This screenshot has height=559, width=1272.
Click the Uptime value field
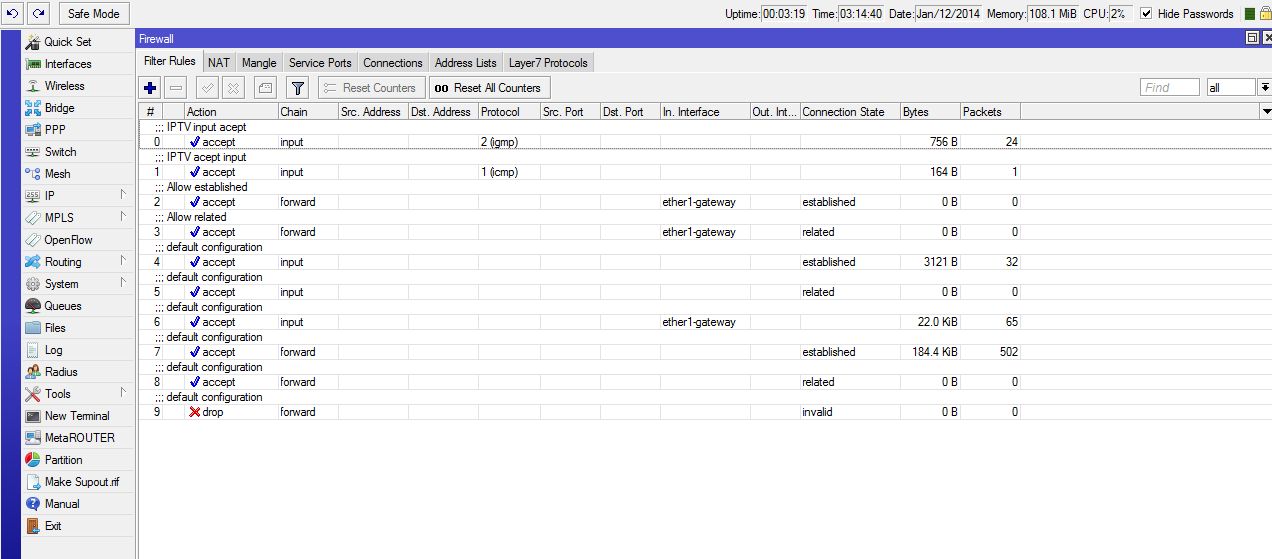(x=785, y=14)
